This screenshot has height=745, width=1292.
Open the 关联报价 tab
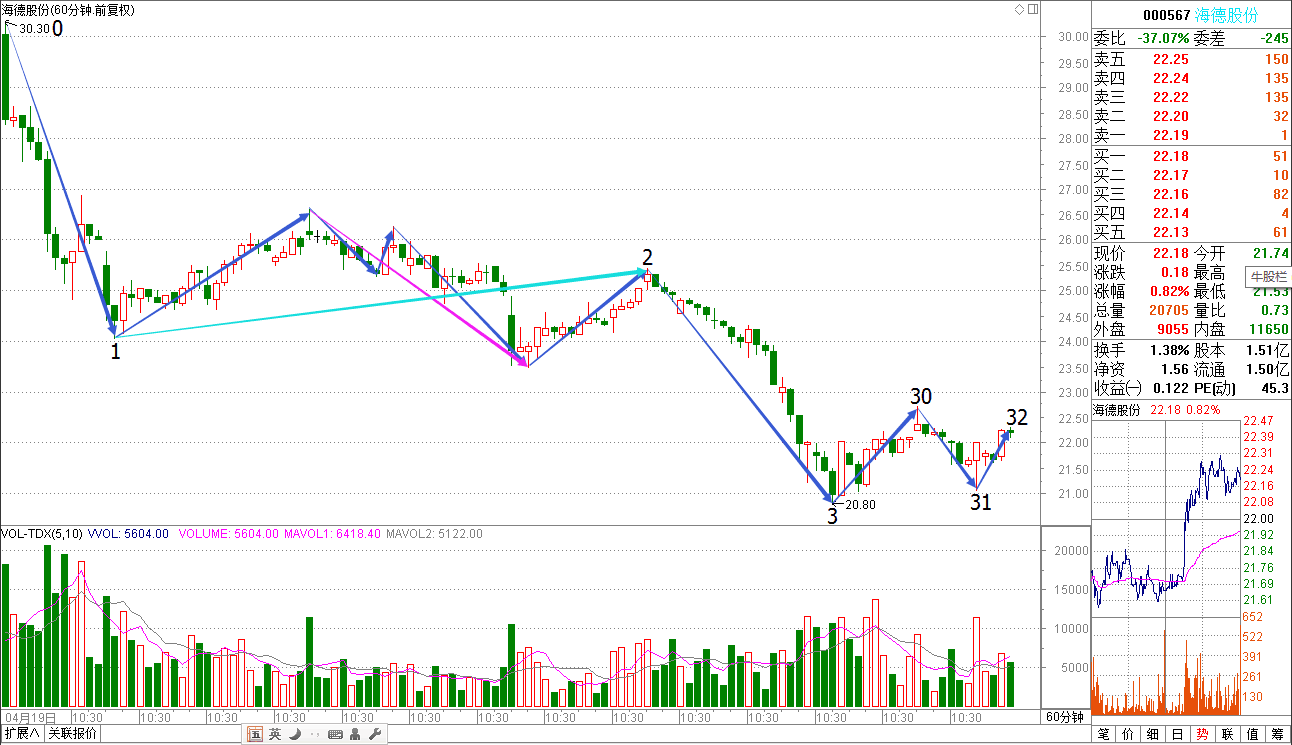[73, 733]
